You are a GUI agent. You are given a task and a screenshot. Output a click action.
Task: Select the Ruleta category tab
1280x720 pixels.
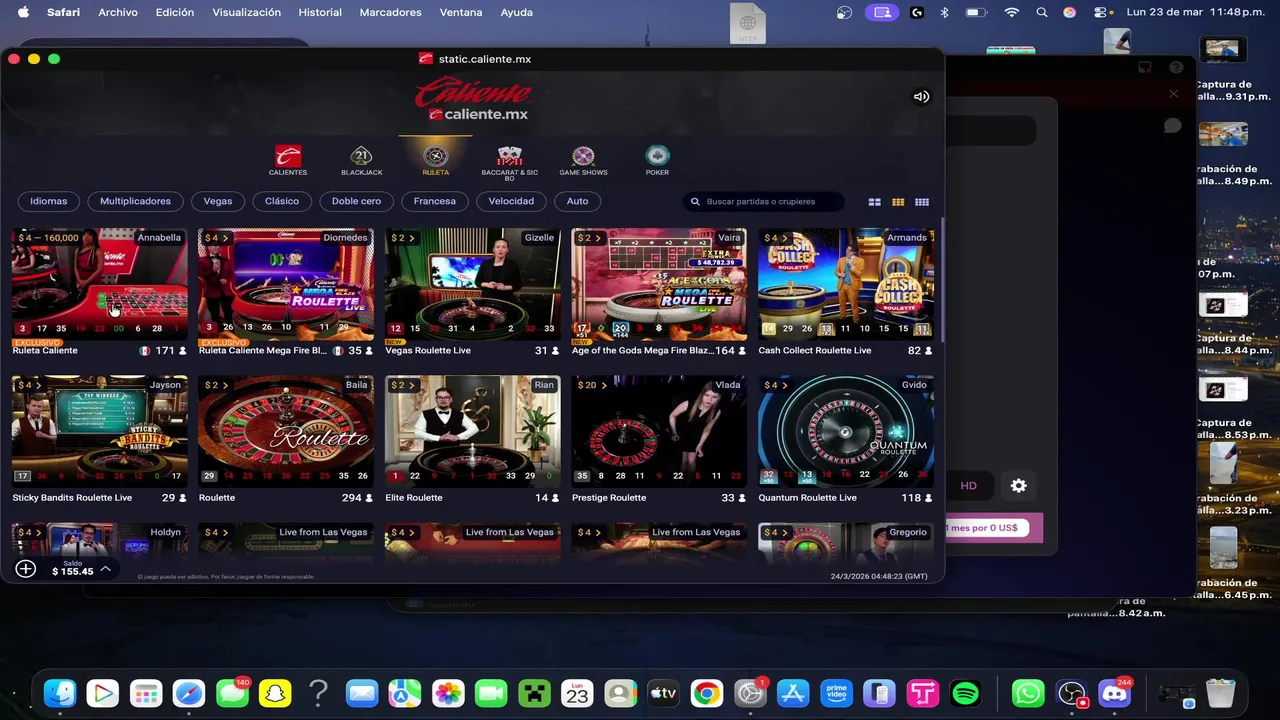(x=435, y=160)
